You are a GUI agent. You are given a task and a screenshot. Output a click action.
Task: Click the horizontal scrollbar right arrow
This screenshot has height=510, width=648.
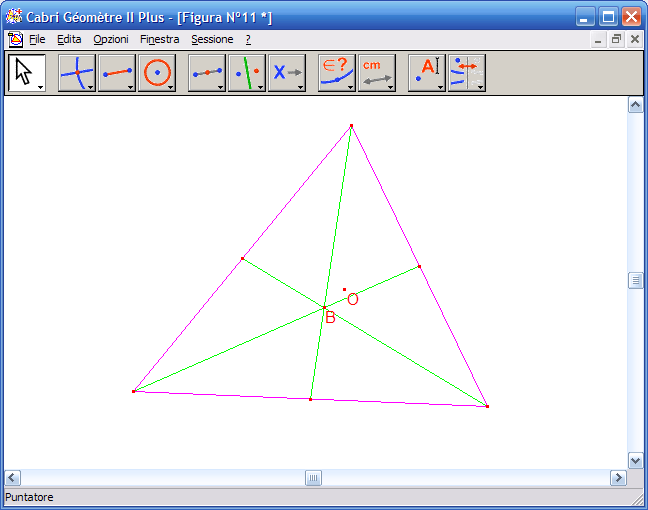618,478
